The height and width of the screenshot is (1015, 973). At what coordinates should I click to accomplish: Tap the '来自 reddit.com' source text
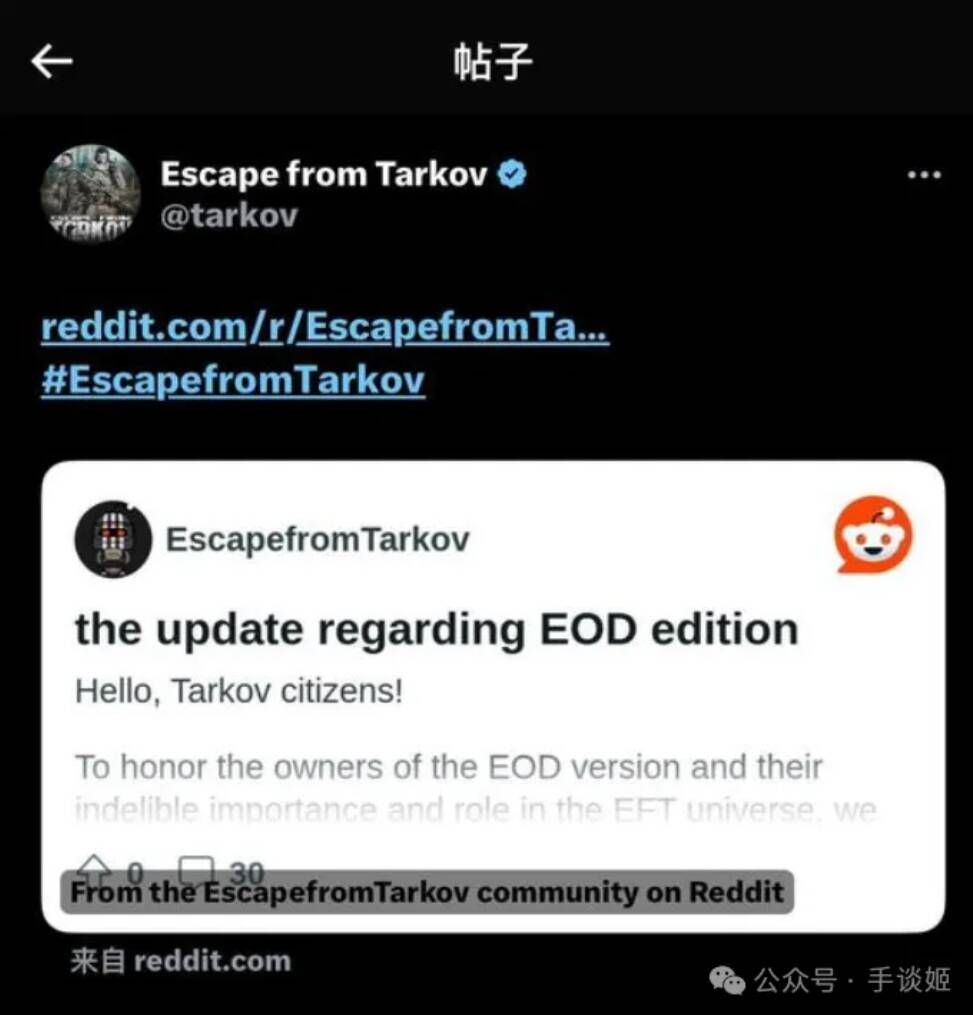coord(181,961)
